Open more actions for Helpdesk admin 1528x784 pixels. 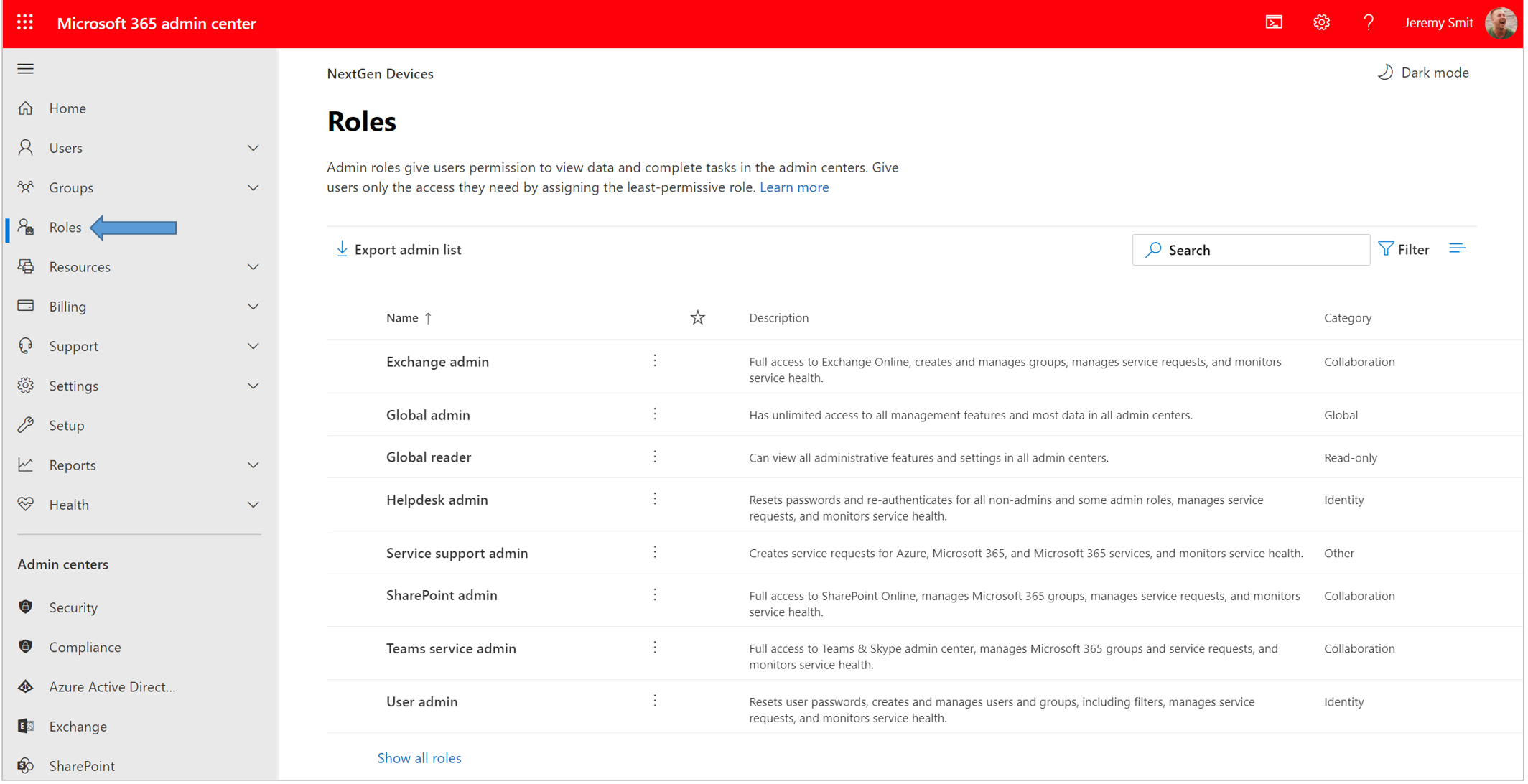(x=655, y=499)
